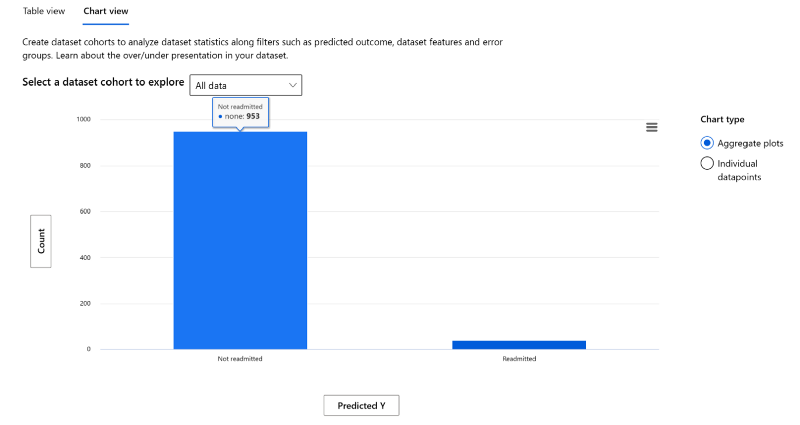The height and width of the screenshot is (425, 800).
Task: Click the tooltip showing none: 953
Action: 240,112
